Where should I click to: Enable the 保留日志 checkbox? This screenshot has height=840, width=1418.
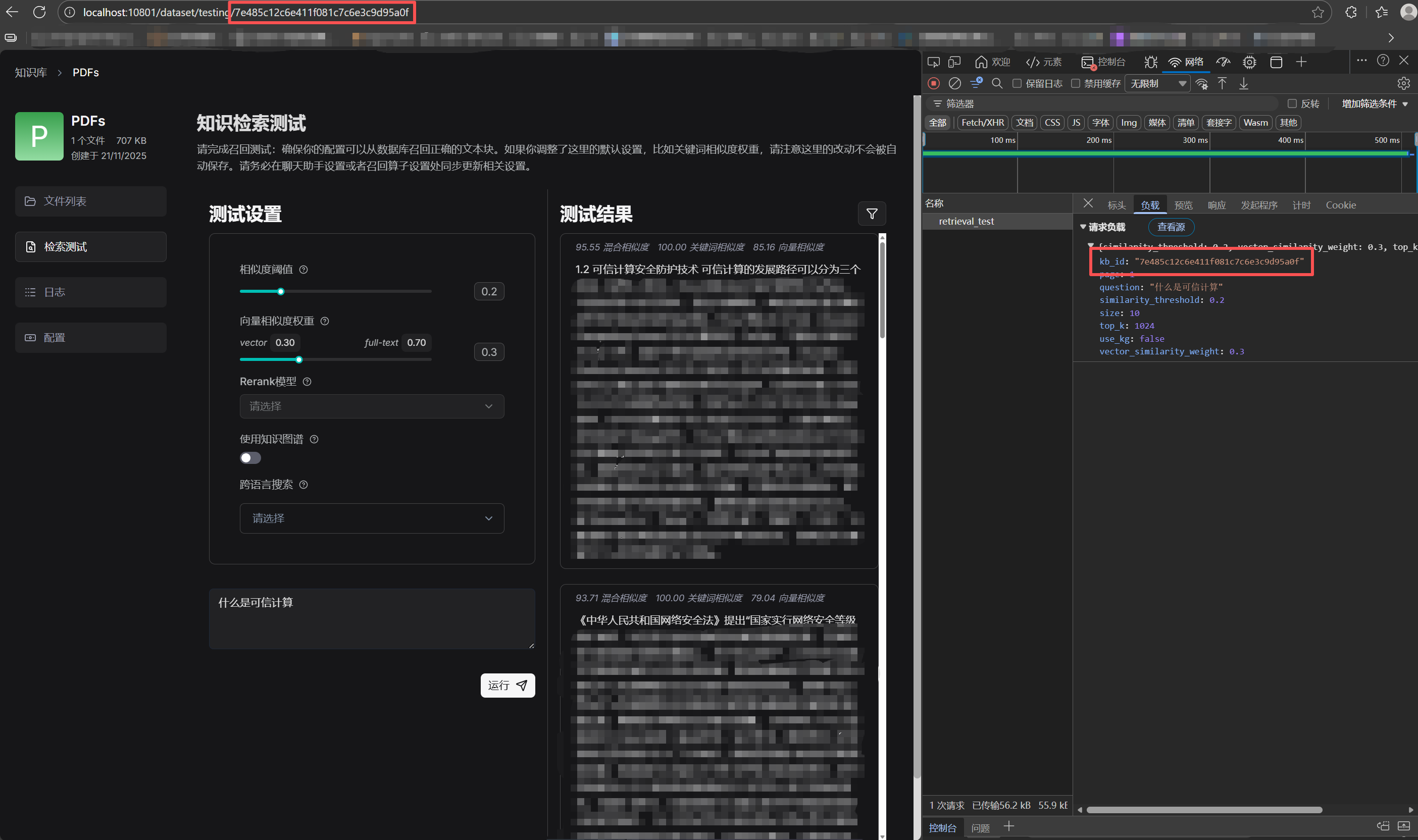coord(1017,83)
